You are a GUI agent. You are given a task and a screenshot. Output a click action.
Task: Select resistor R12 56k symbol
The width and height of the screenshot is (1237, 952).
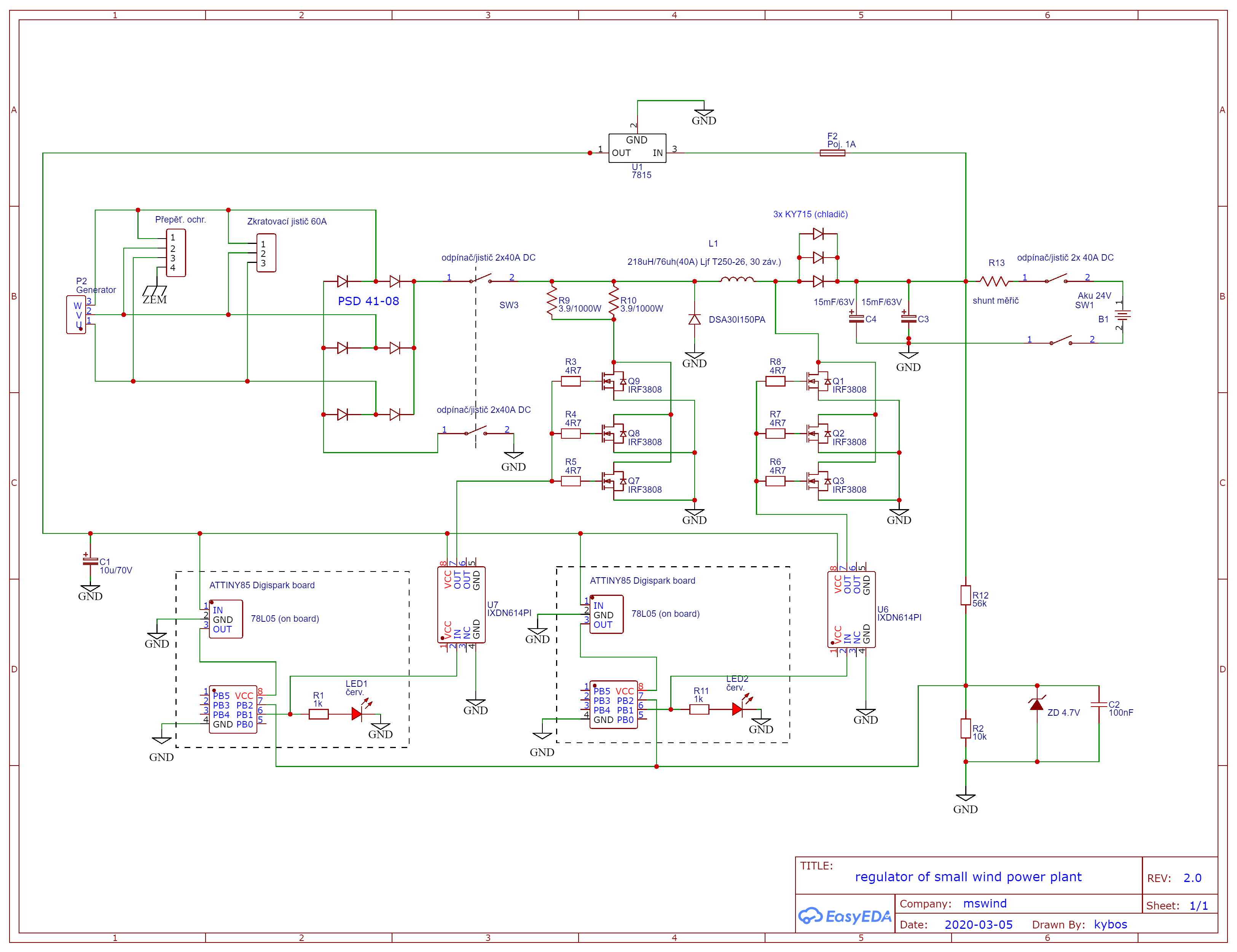point(966,595)
